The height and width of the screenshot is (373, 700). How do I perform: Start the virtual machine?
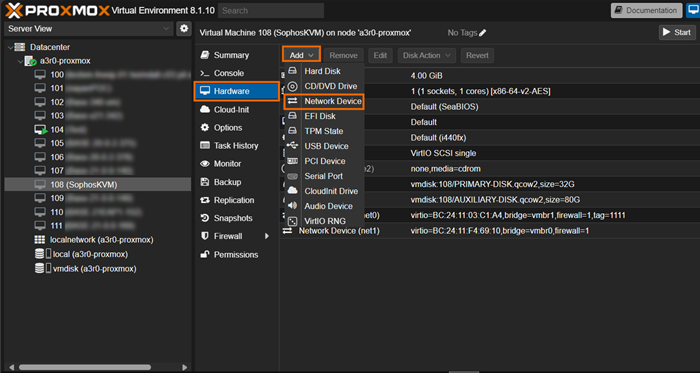tap(677, 32)
